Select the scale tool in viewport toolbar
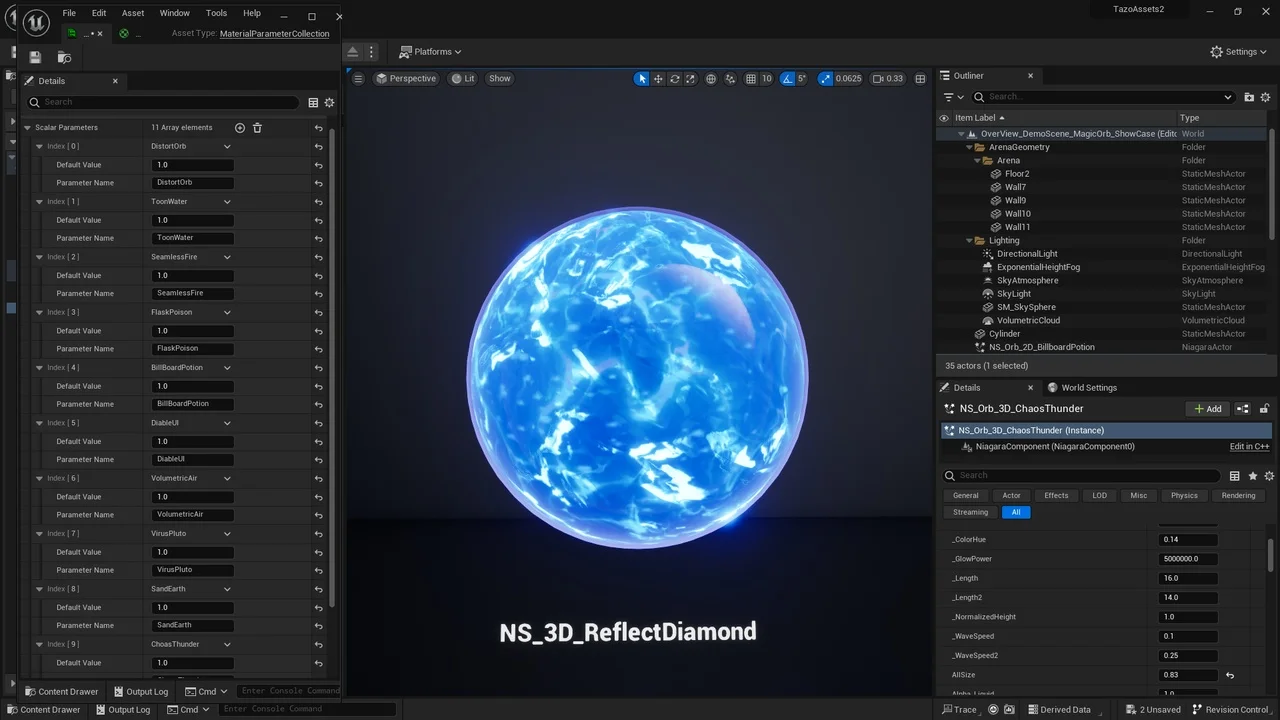Screen dimensions: 1280x720 click(x=690, y=79)
